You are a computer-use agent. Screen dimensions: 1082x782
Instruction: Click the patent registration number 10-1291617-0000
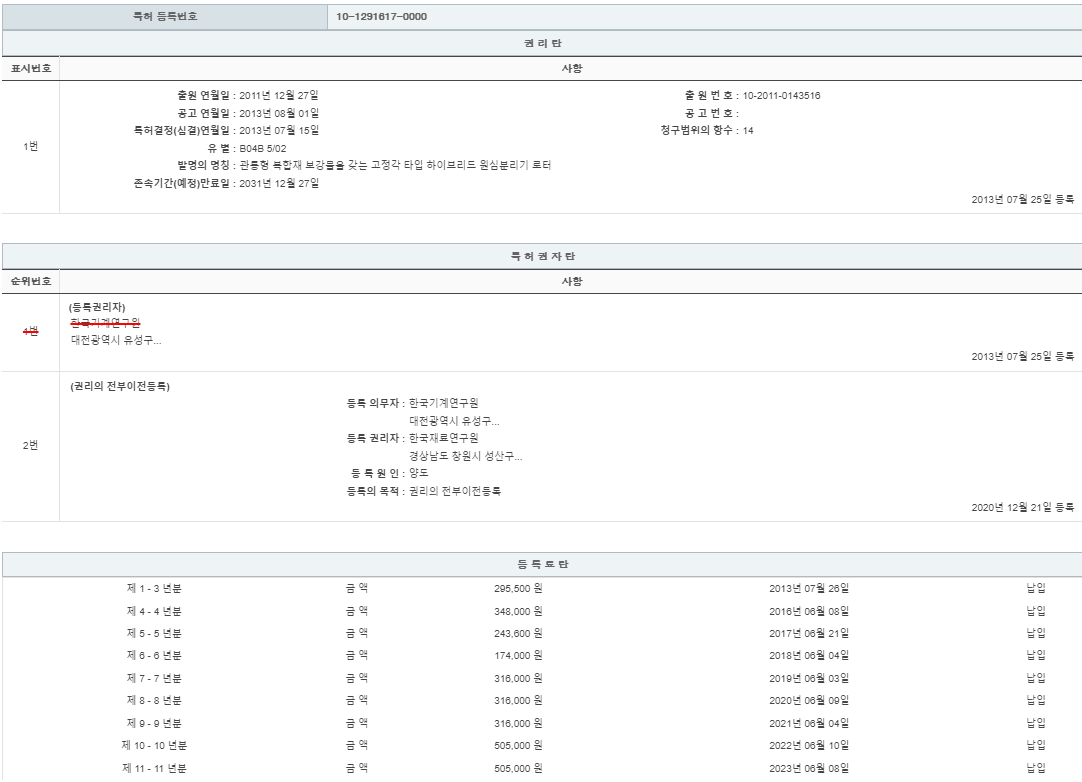pos(382,17)
